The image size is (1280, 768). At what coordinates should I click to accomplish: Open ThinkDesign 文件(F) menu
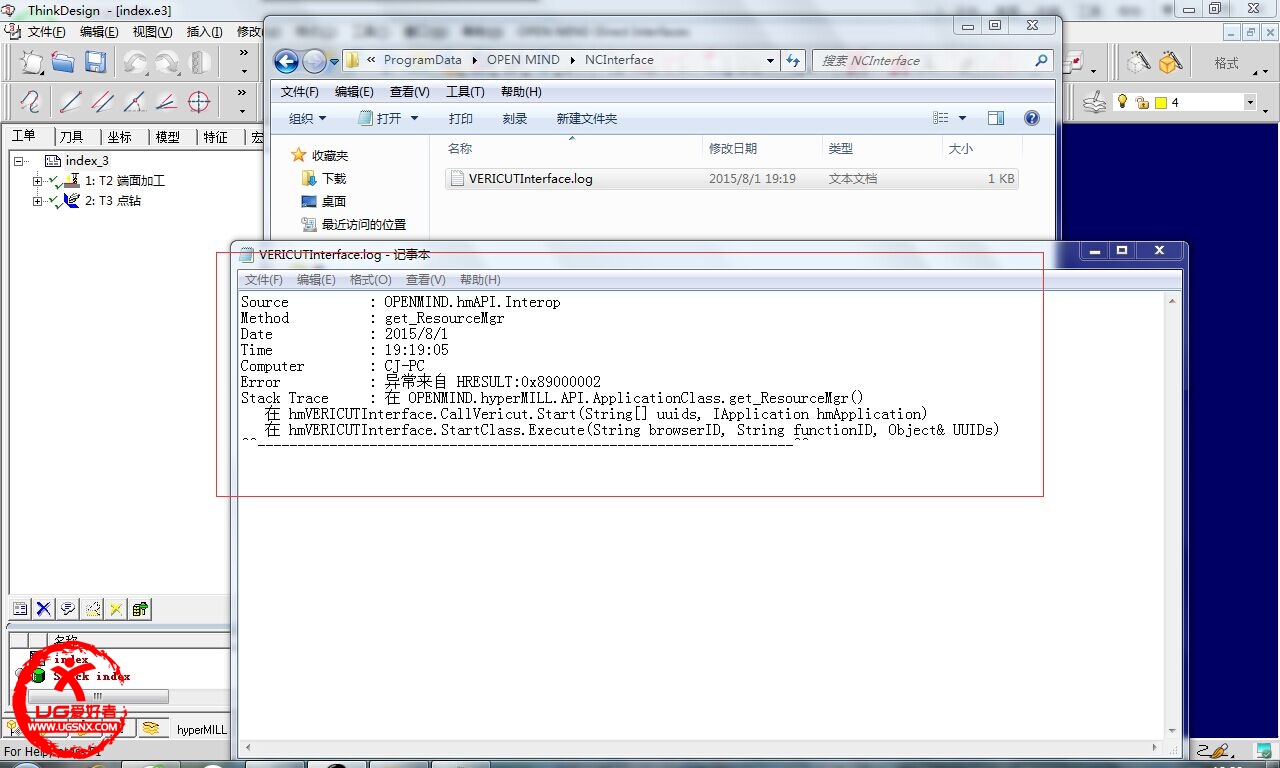46,32
